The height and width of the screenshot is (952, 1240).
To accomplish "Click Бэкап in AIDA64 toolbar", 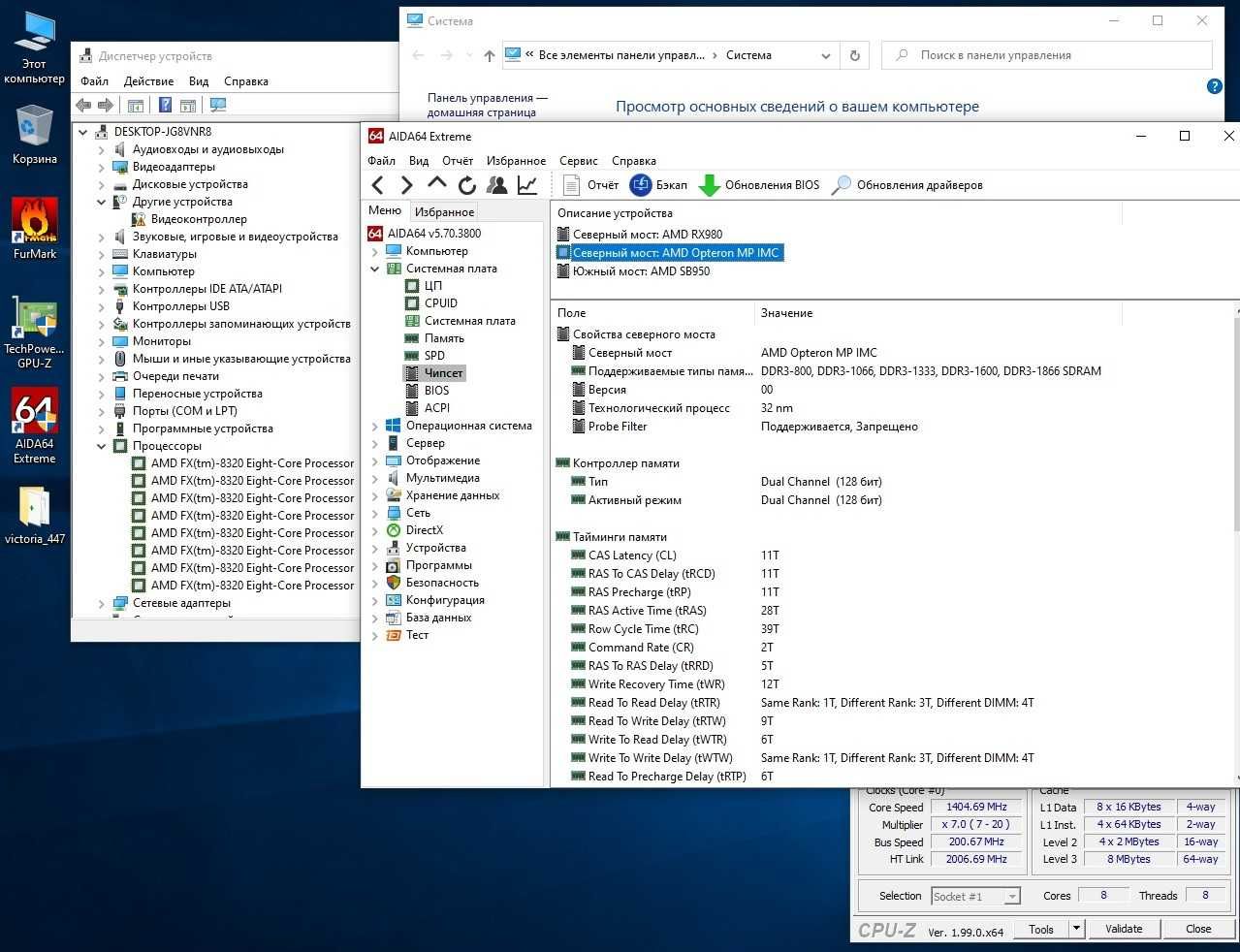I will [x=658, y=185].
